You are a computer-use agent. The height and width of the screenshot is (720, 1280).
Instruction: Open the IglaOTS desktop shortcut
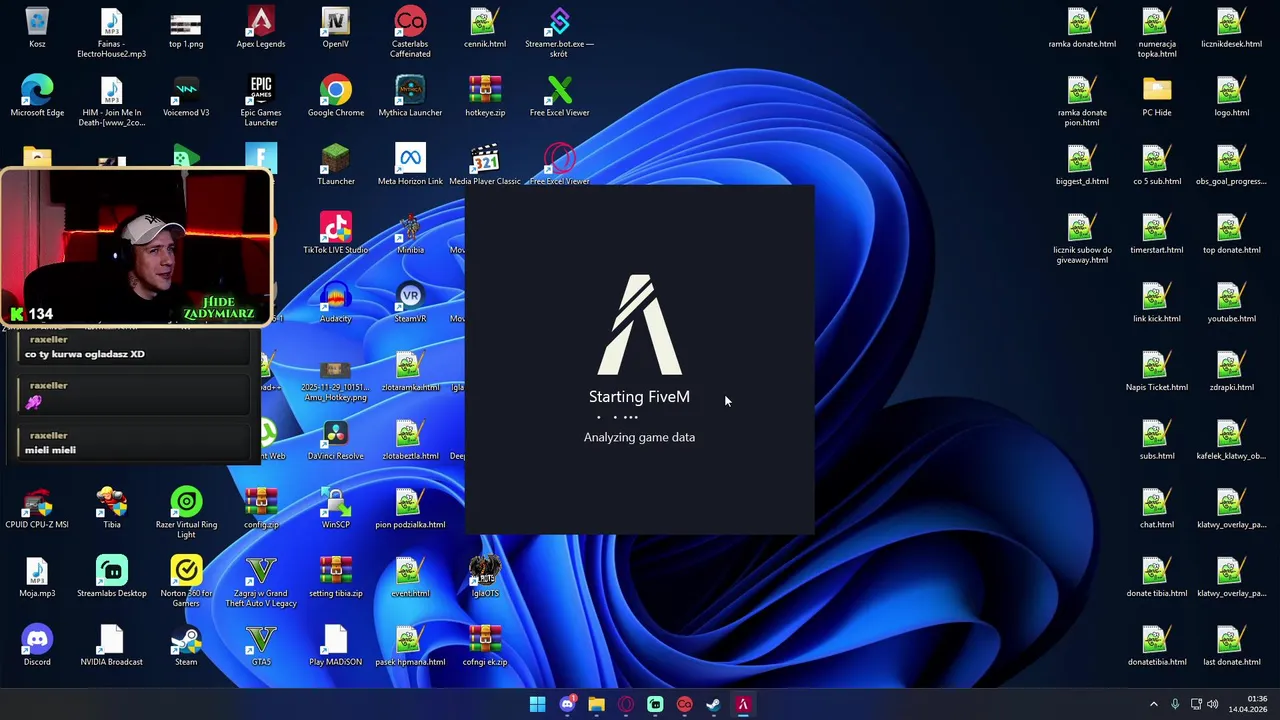[485, 576]
